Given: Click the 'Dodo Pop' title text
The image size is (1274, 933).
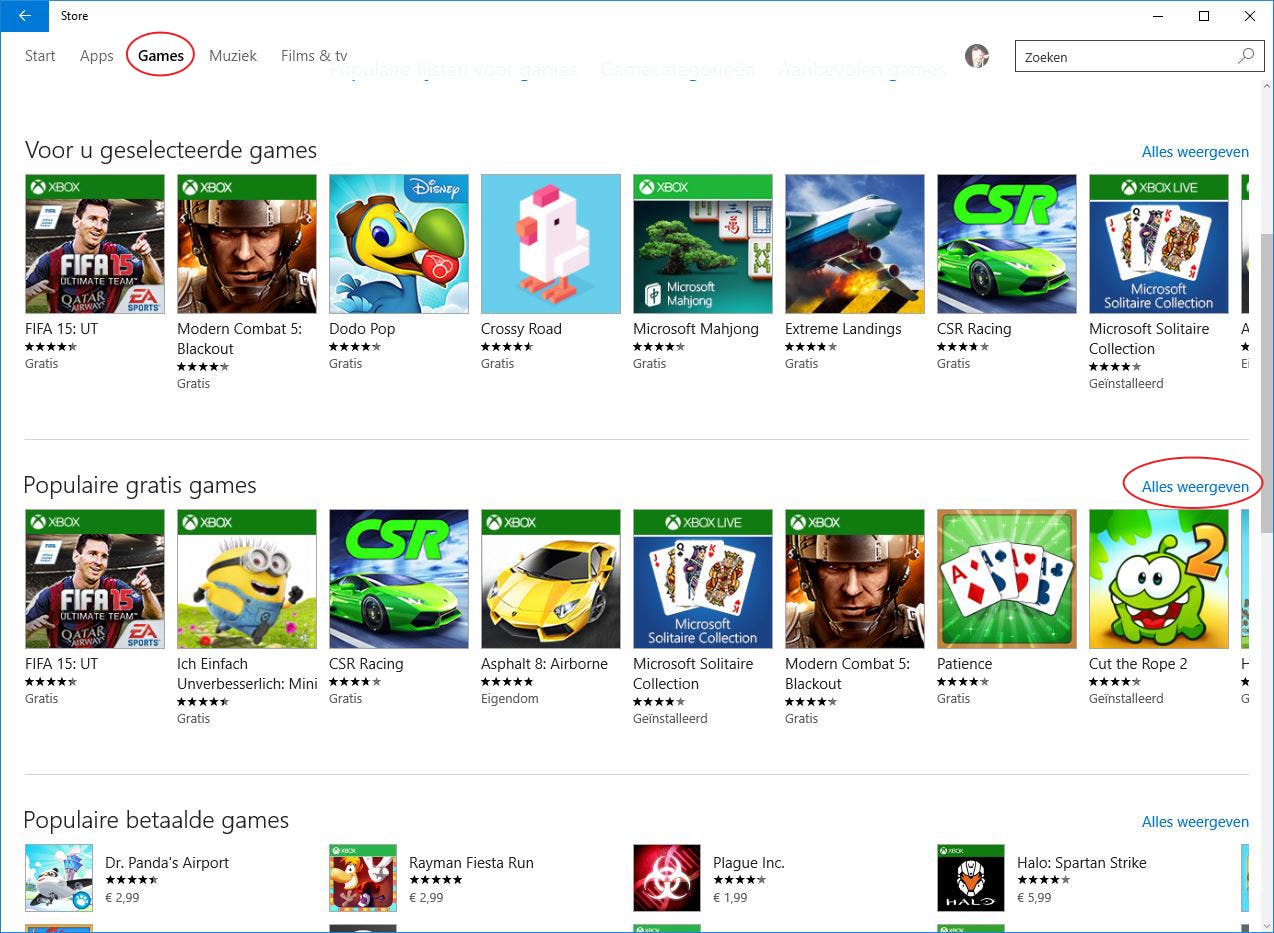Looking at the screenshot, I should (362, 329).
